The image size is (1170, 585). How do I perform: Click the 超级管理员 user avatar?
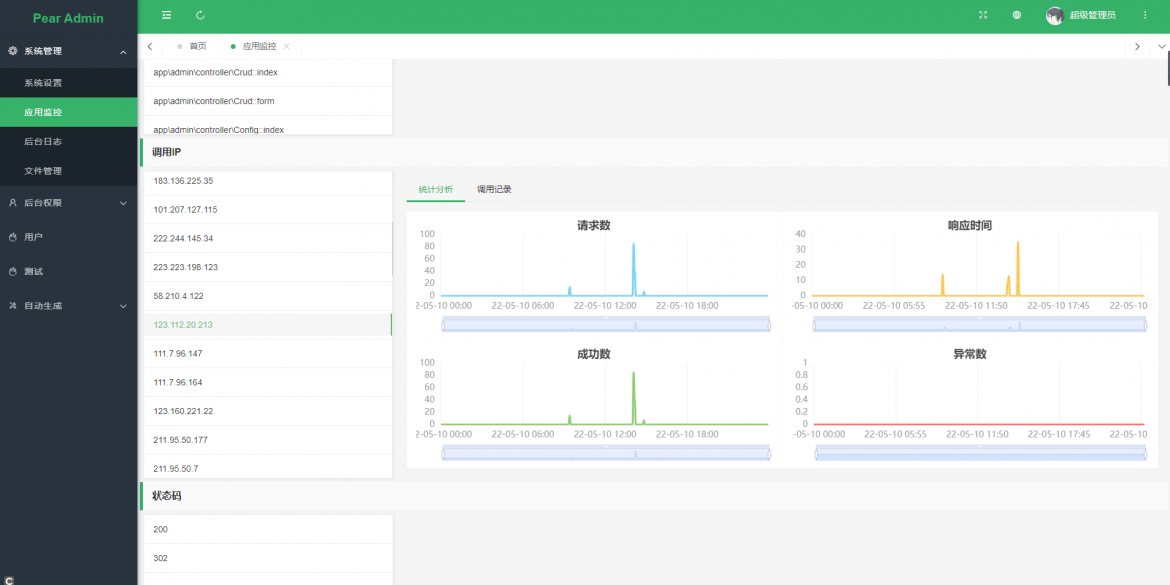(1054, 16)
